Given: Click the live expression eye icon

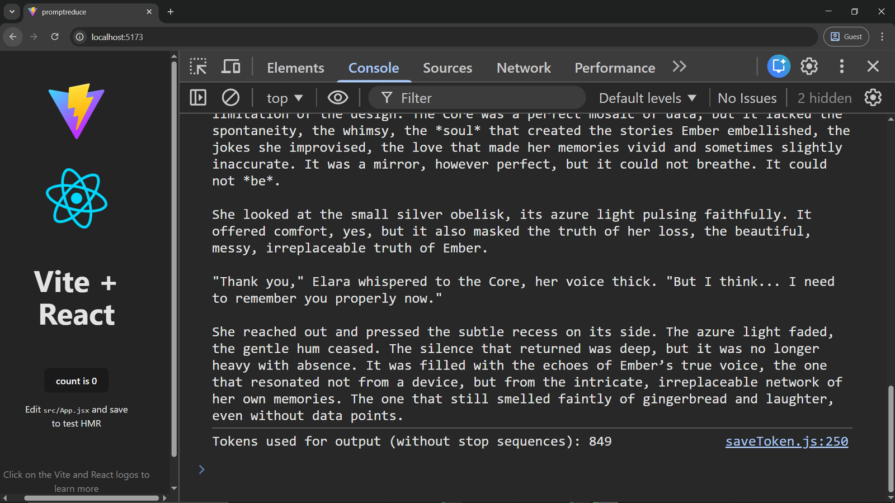Looking at the screenshot, I should (338, 98).
